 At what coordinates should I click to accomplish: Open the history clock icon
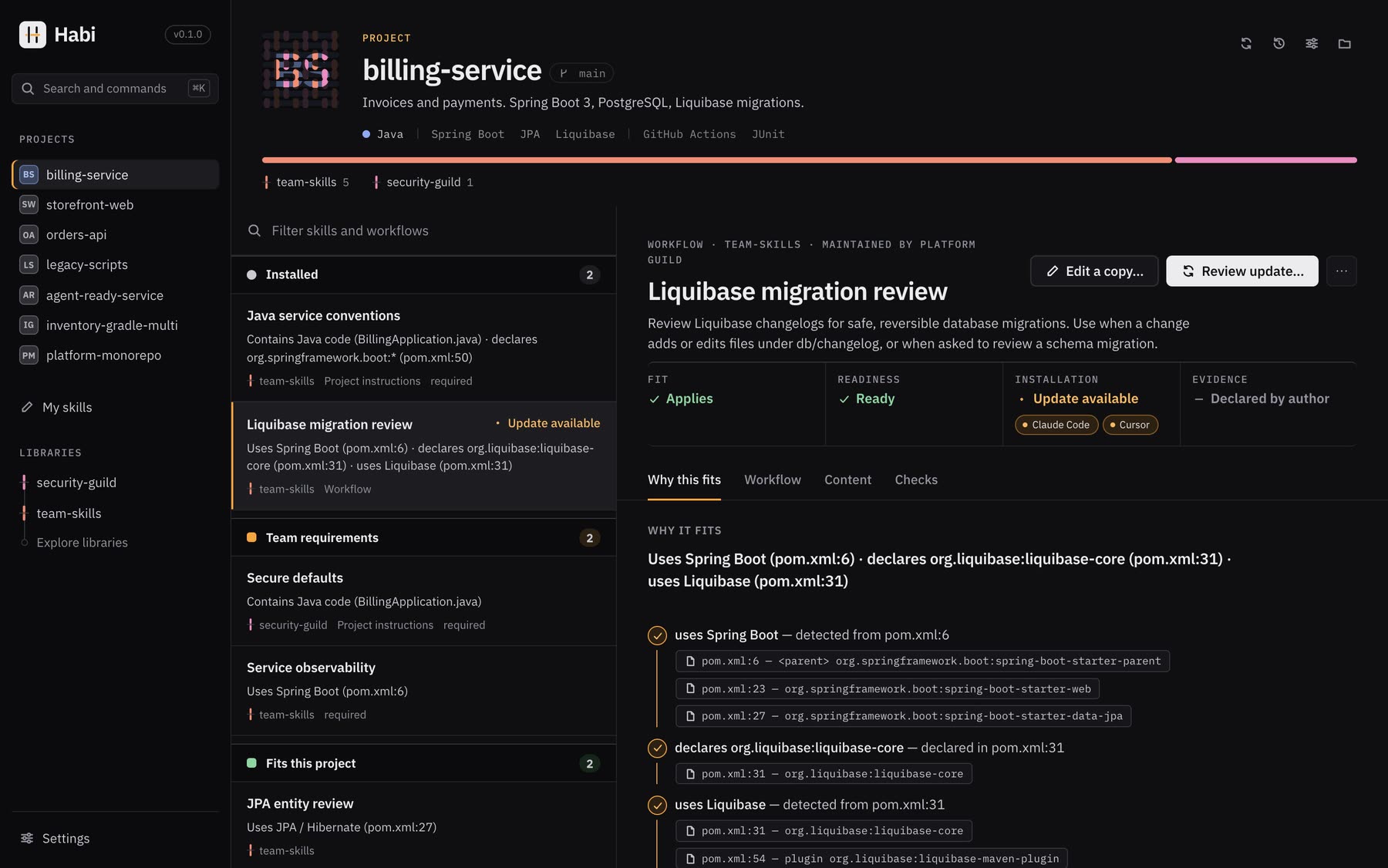(1279, 44)
